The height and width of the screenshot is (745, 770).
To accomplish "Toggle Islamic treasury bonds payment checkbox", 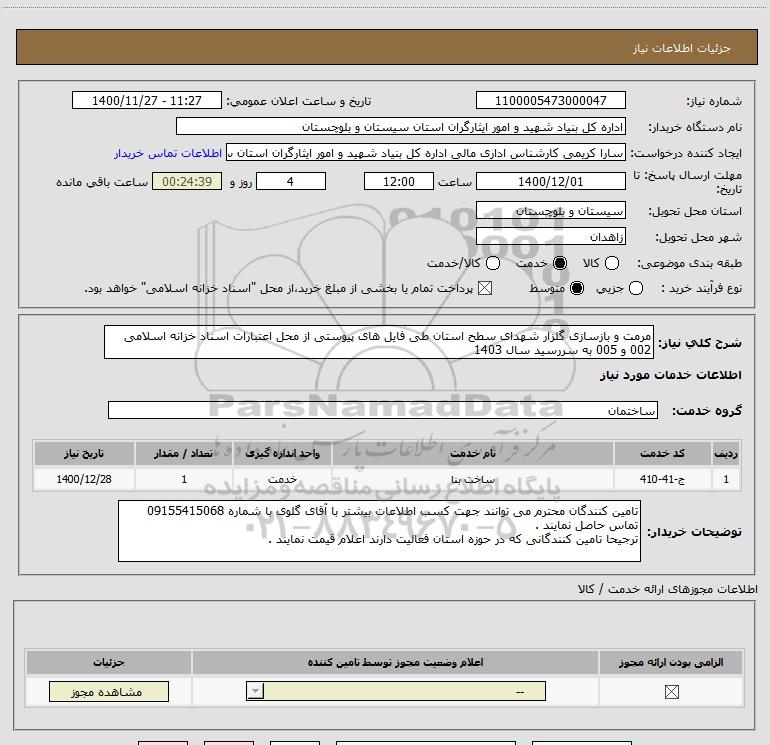I will click(485, 288).
